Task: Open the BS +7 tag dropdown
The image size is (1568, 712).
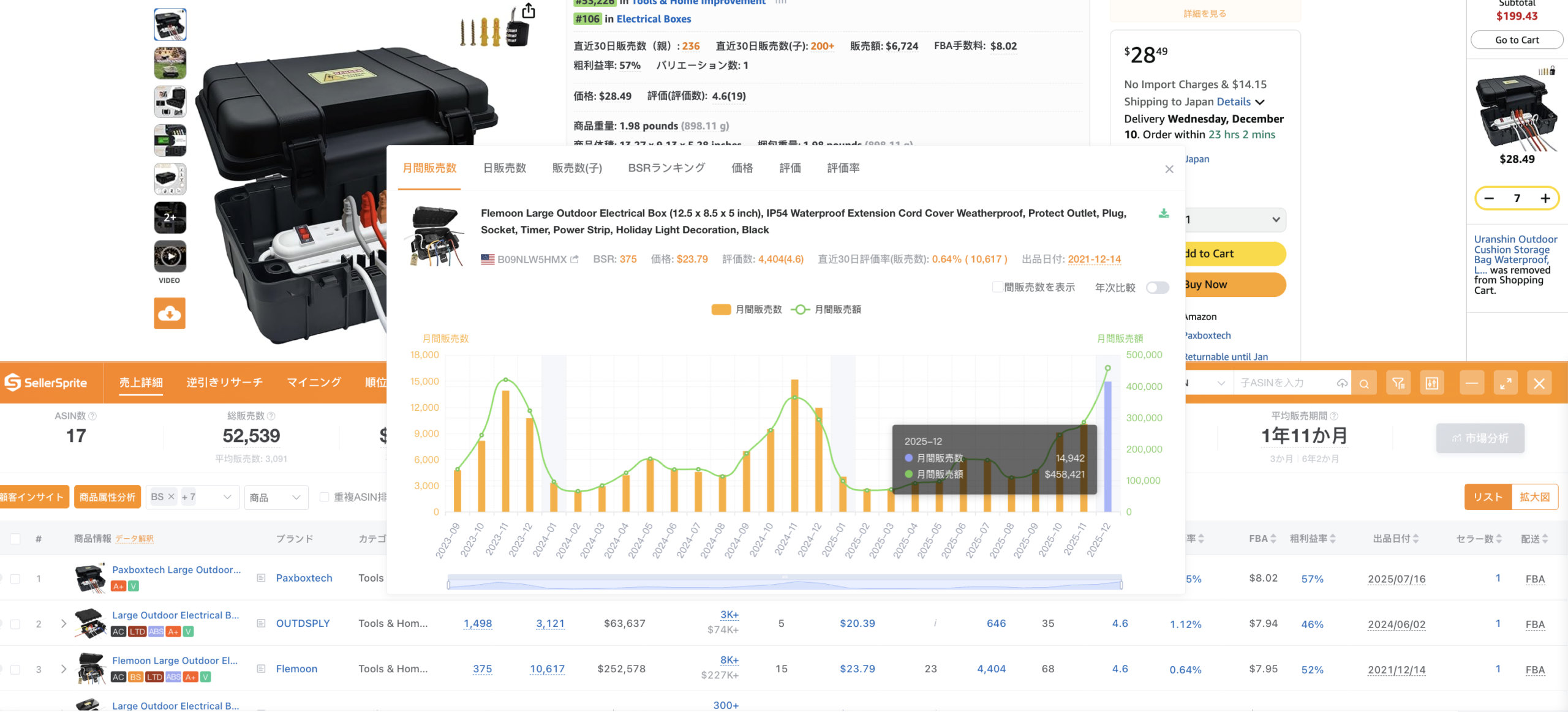Action: (227, 497)
